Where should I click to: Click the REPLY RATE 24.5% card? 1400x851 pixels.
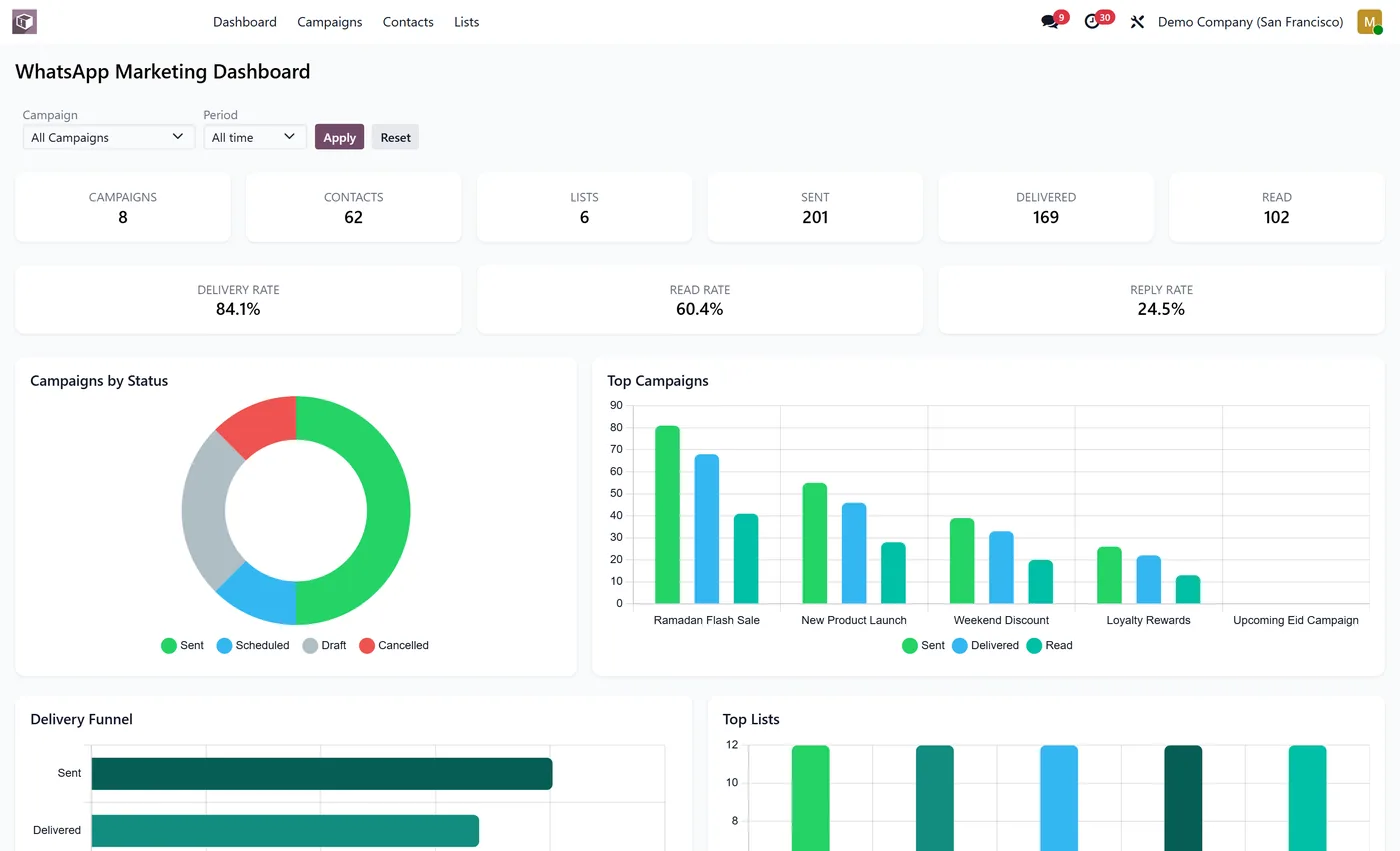coord(1161,300)
